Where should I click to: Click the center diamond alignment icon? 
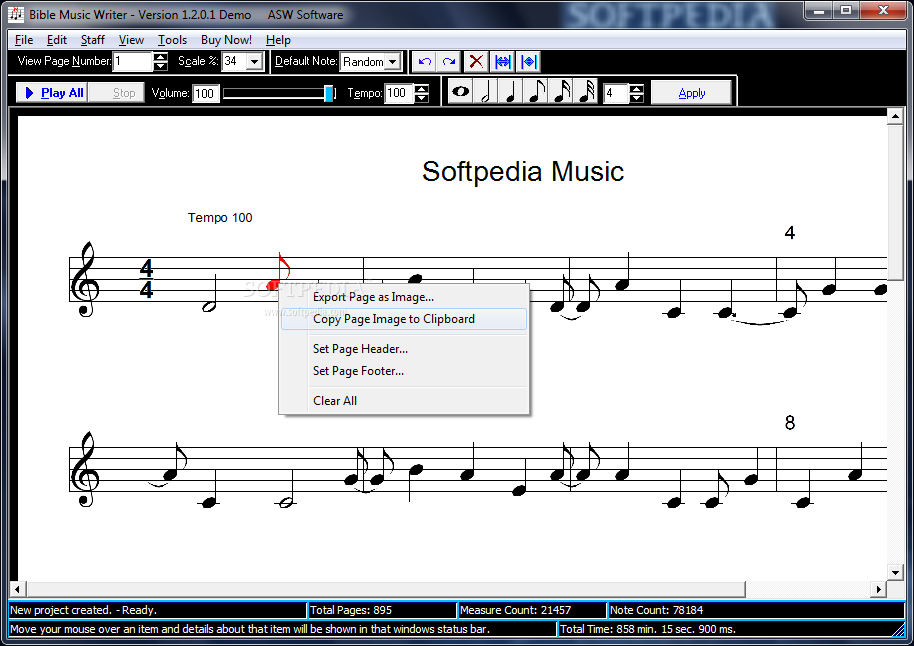[529, 61]
